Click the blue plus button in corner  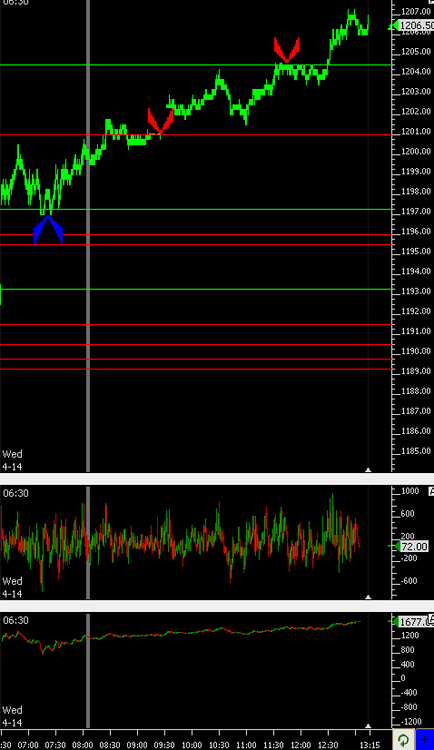point(424,740)
